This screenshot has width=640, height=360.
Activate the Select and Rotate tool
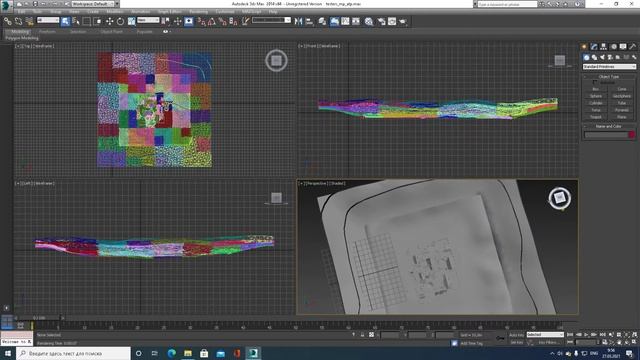[120, 21]
